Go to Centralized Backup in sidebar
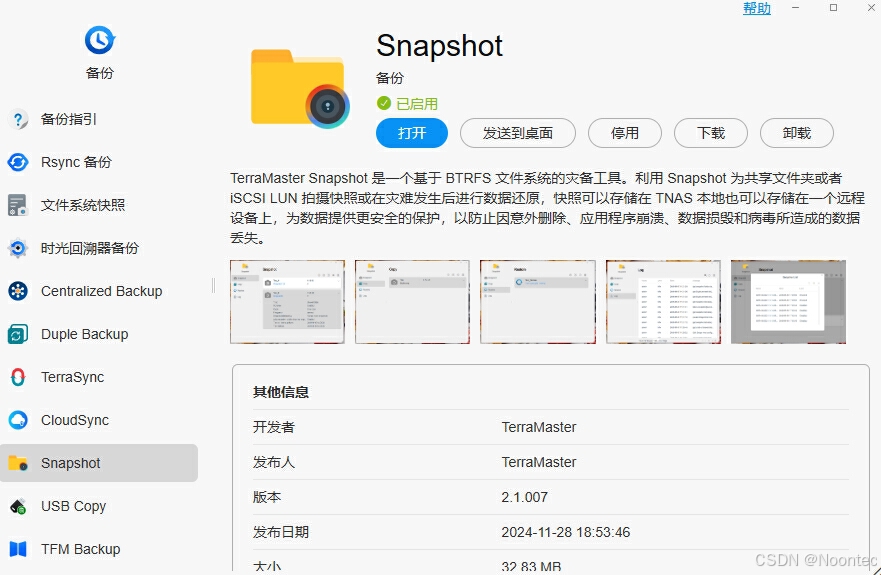Image resolution: width=881 pixels, height=575 pixels. point(99,291)
